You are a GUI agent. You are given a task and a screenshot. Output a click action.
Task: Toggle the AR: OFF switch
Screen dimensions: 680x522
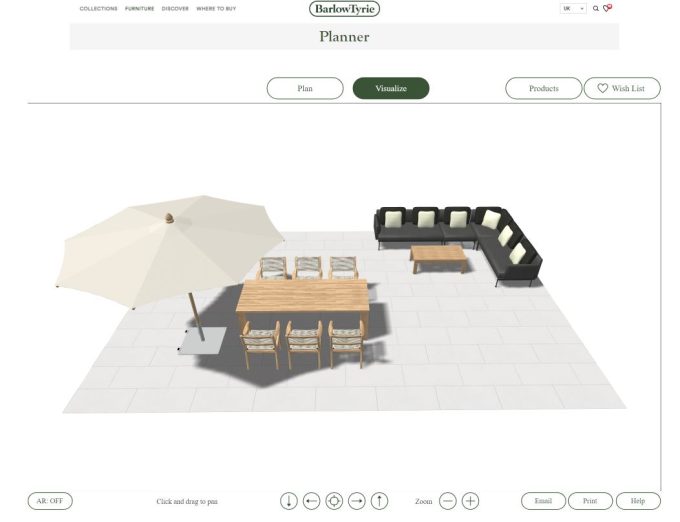[50, 501]
